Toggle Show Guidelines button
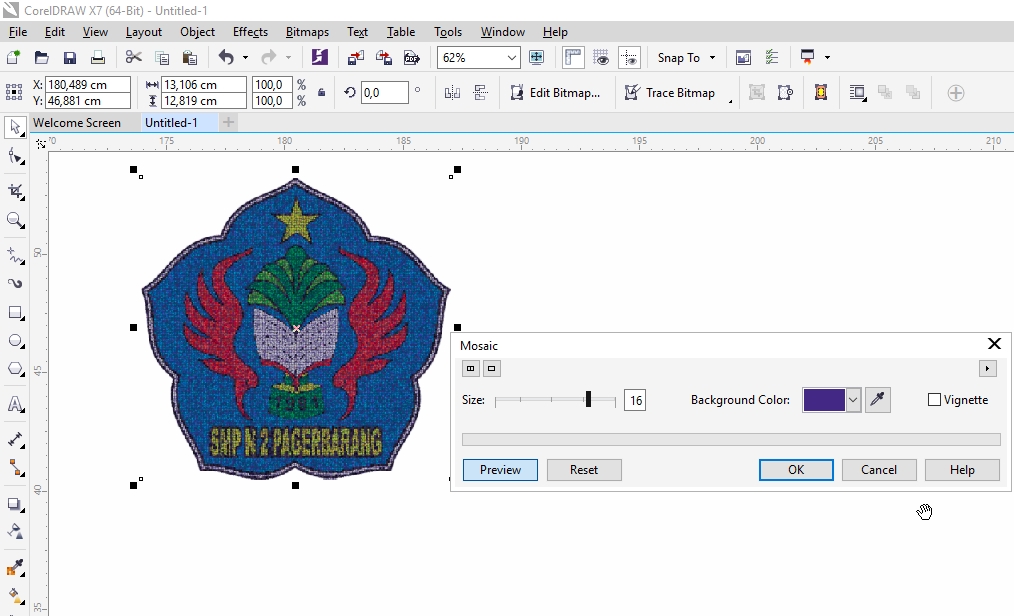Screen dimensions: 1014x616 click(629, 58)
